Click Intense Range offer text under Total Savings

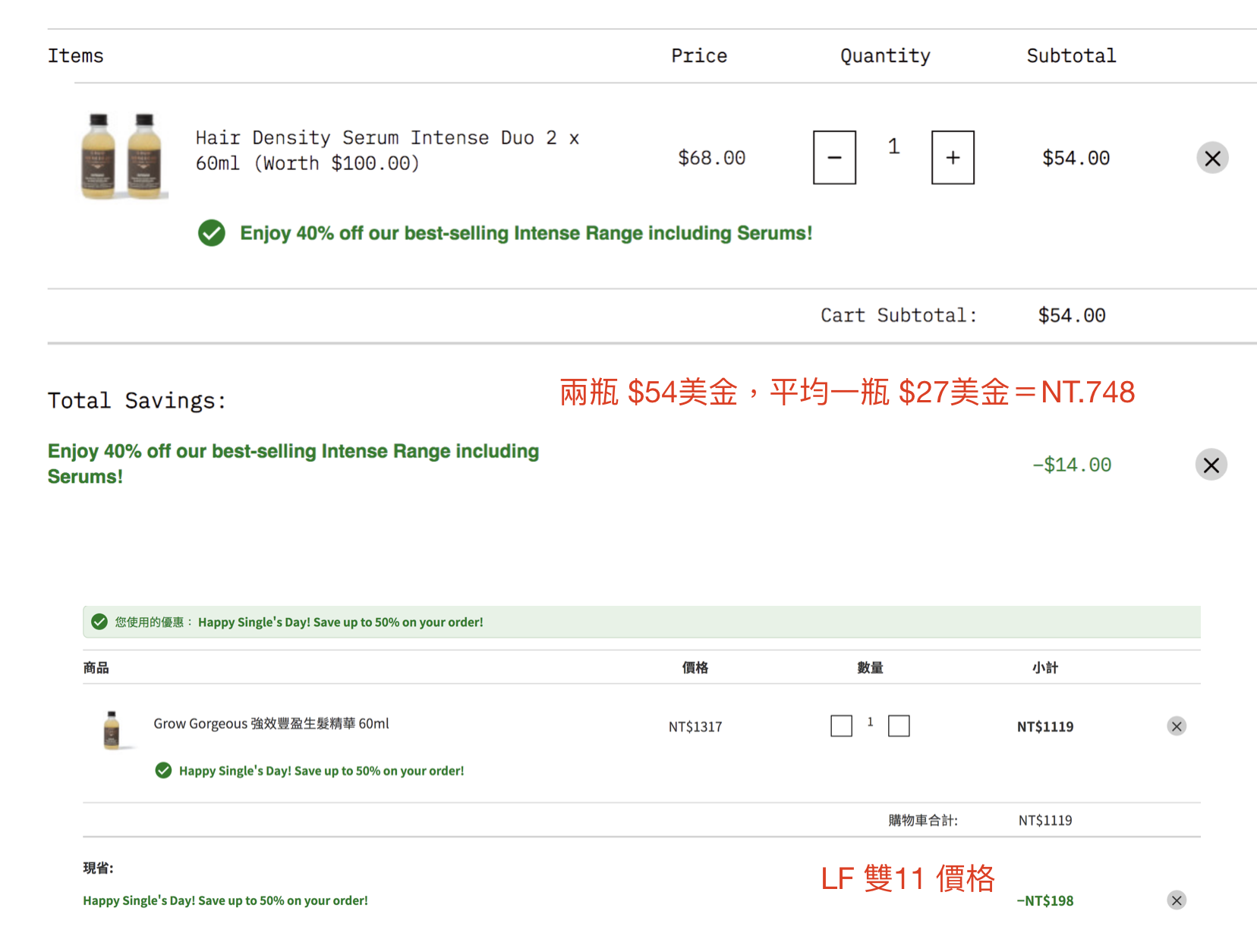(x=293, y=464)
